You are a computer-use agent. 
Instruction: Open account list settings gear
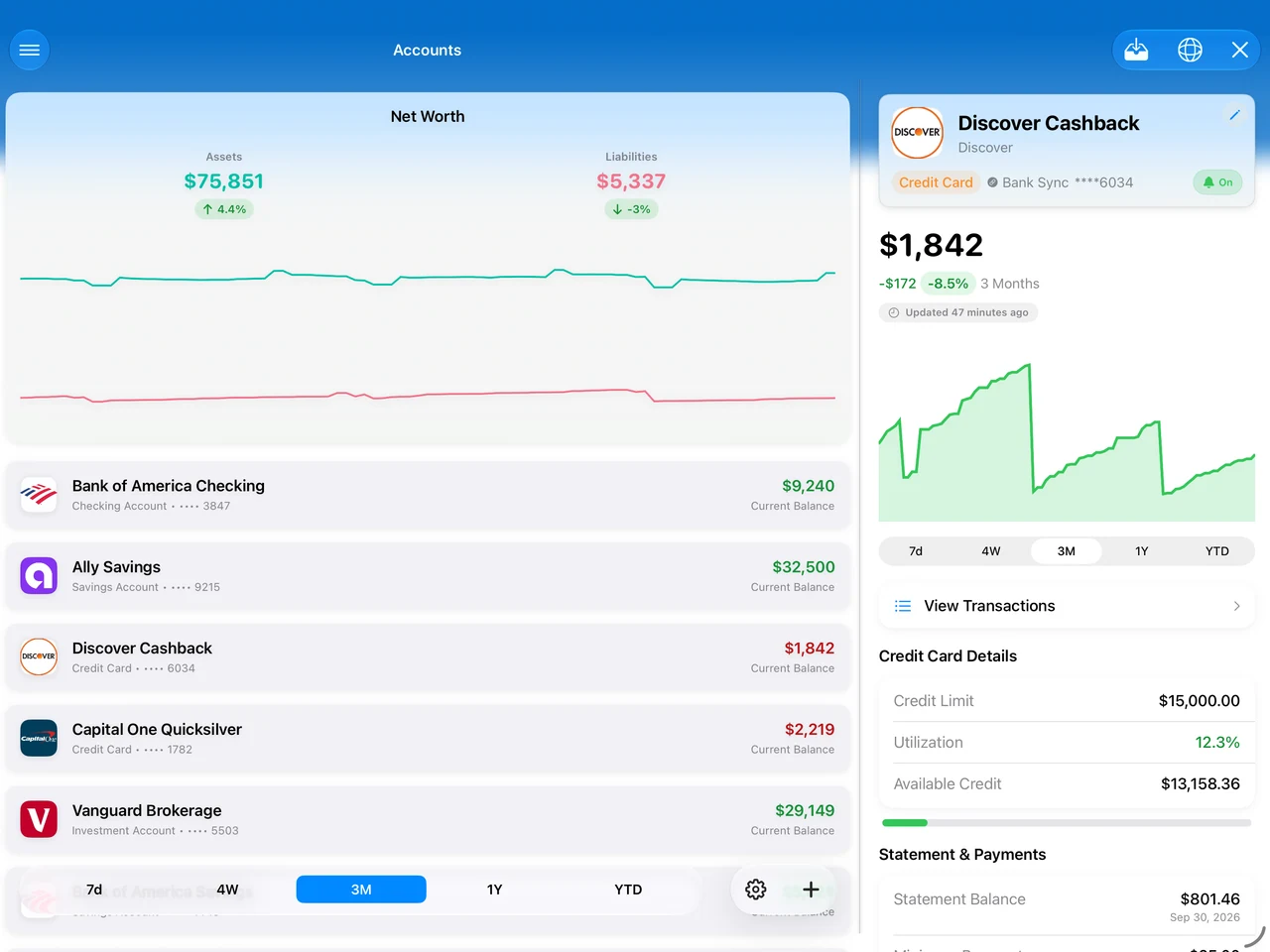756,890
